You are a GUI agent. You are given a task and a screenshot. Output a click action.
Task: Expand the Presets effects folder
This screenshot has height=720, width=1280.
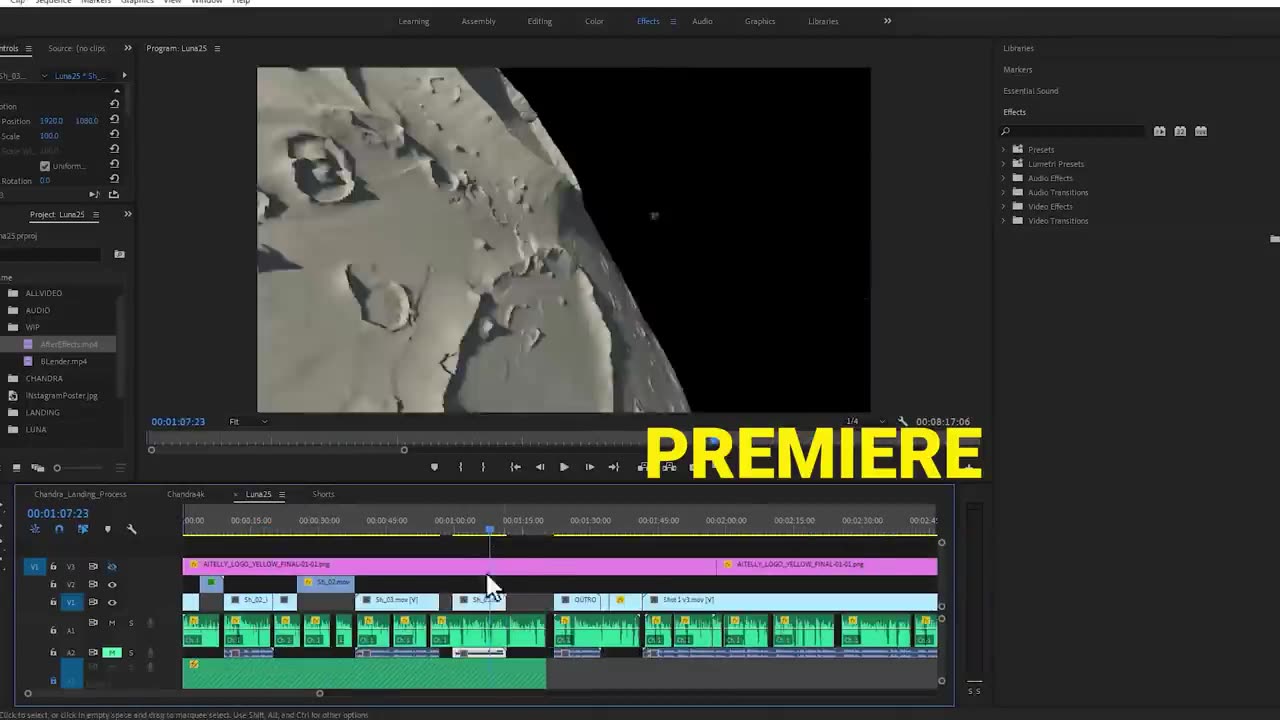tap(1004, 150)
